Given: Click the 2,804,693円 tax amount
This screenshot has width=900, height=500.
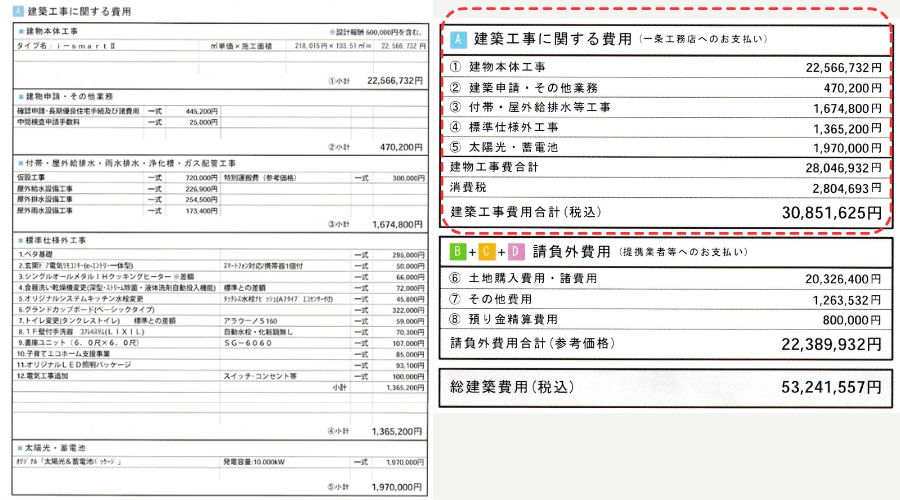Looking at the screenshot, I should click(x=847, y=188).
